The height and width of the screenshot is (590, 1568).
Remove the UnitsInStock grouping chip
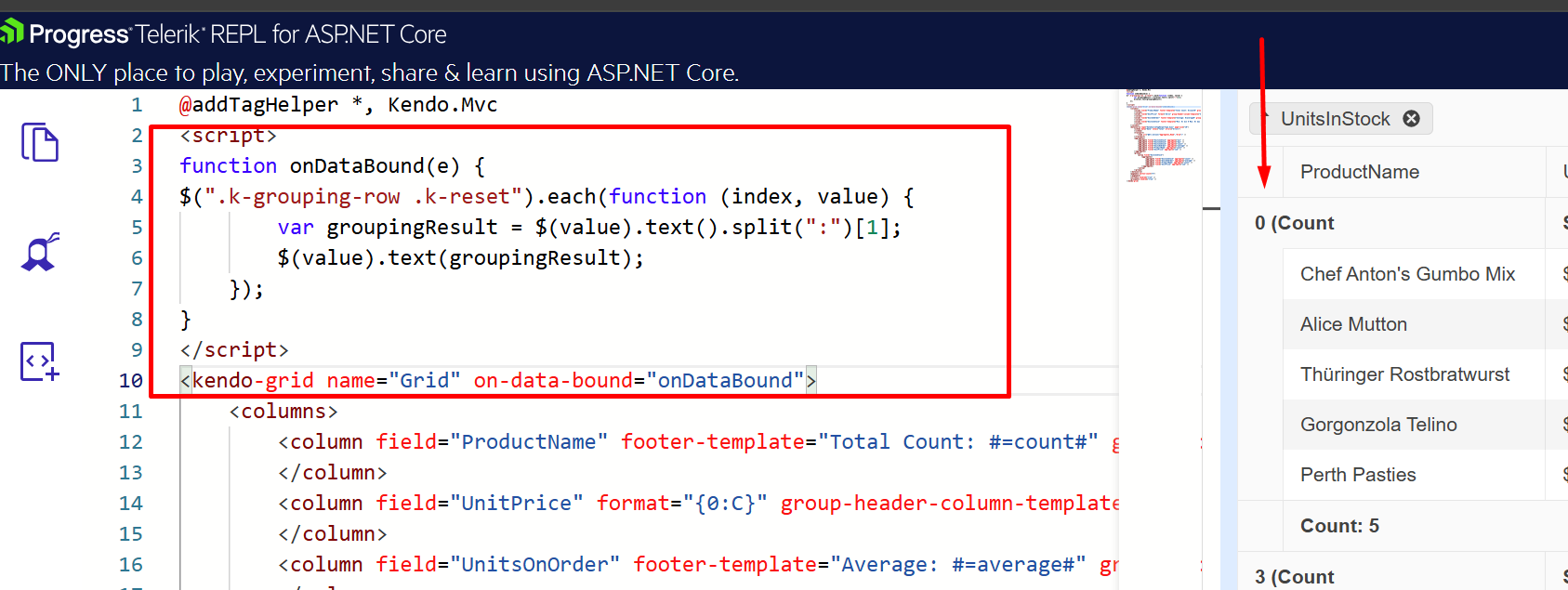point(1411,118)
